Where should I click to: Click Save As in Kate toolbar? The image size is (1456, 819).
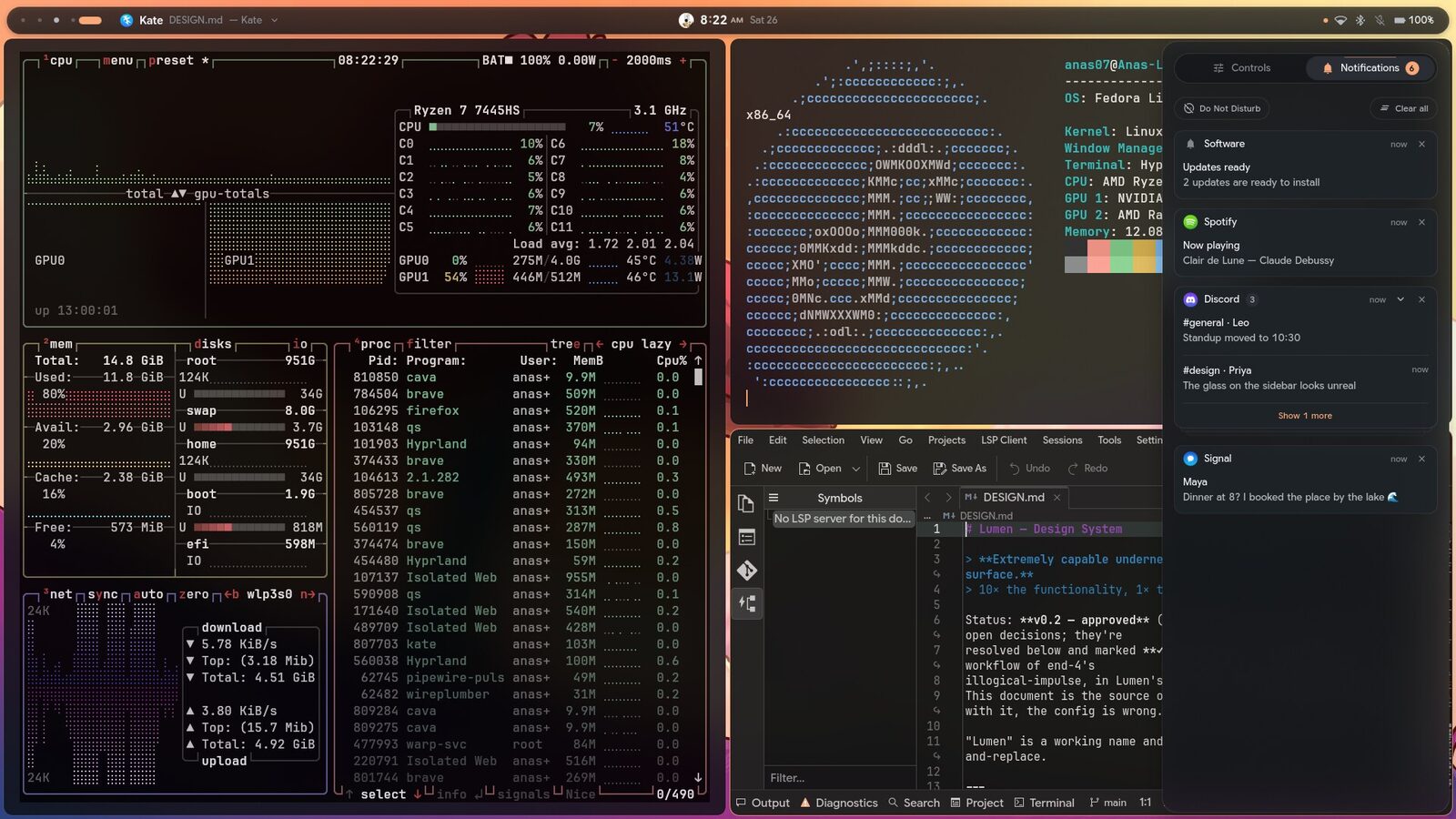pyautogui.click(x=959, y=469)
